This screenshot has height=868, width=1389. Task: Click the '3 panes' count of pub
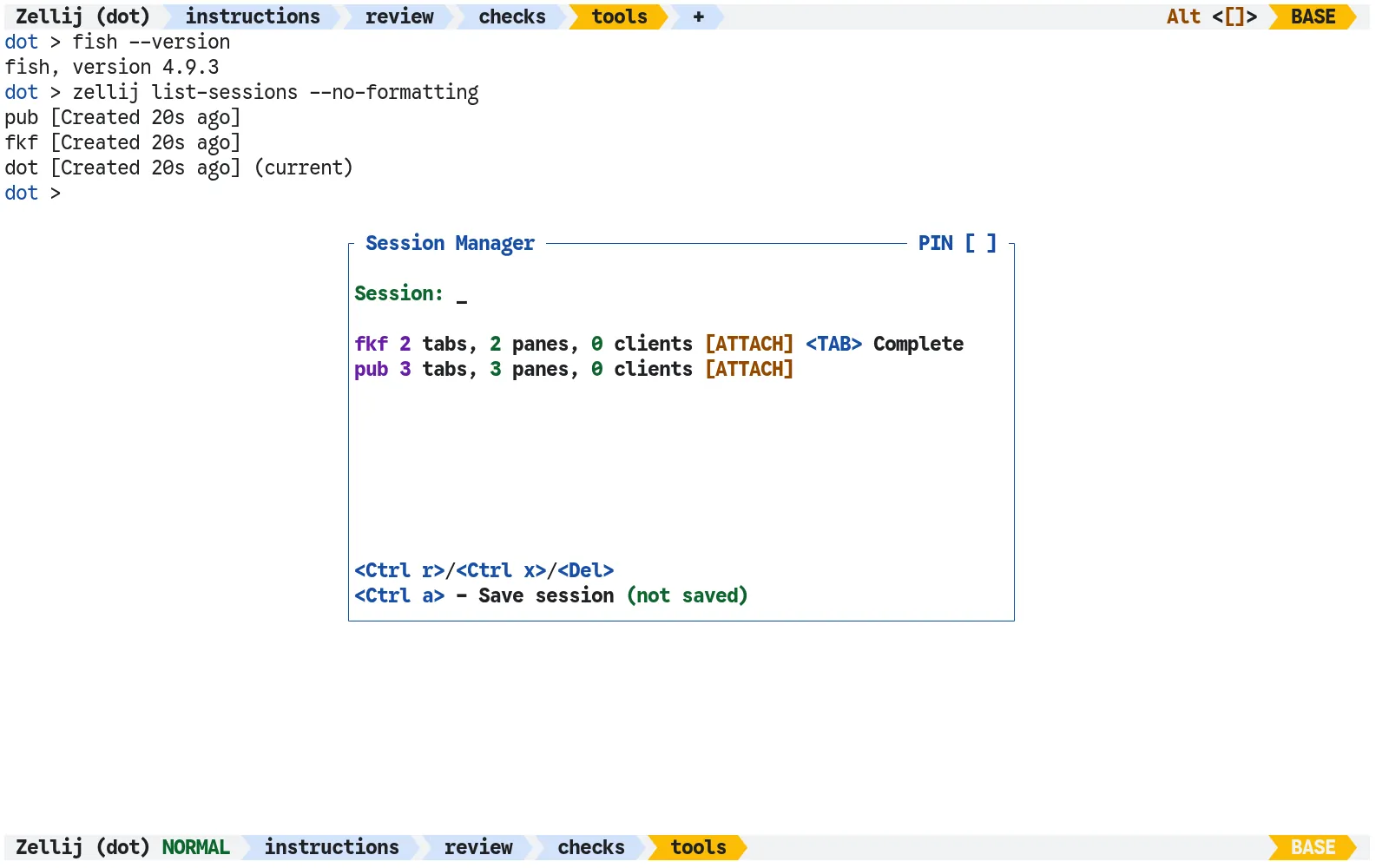tap(529, 369)
